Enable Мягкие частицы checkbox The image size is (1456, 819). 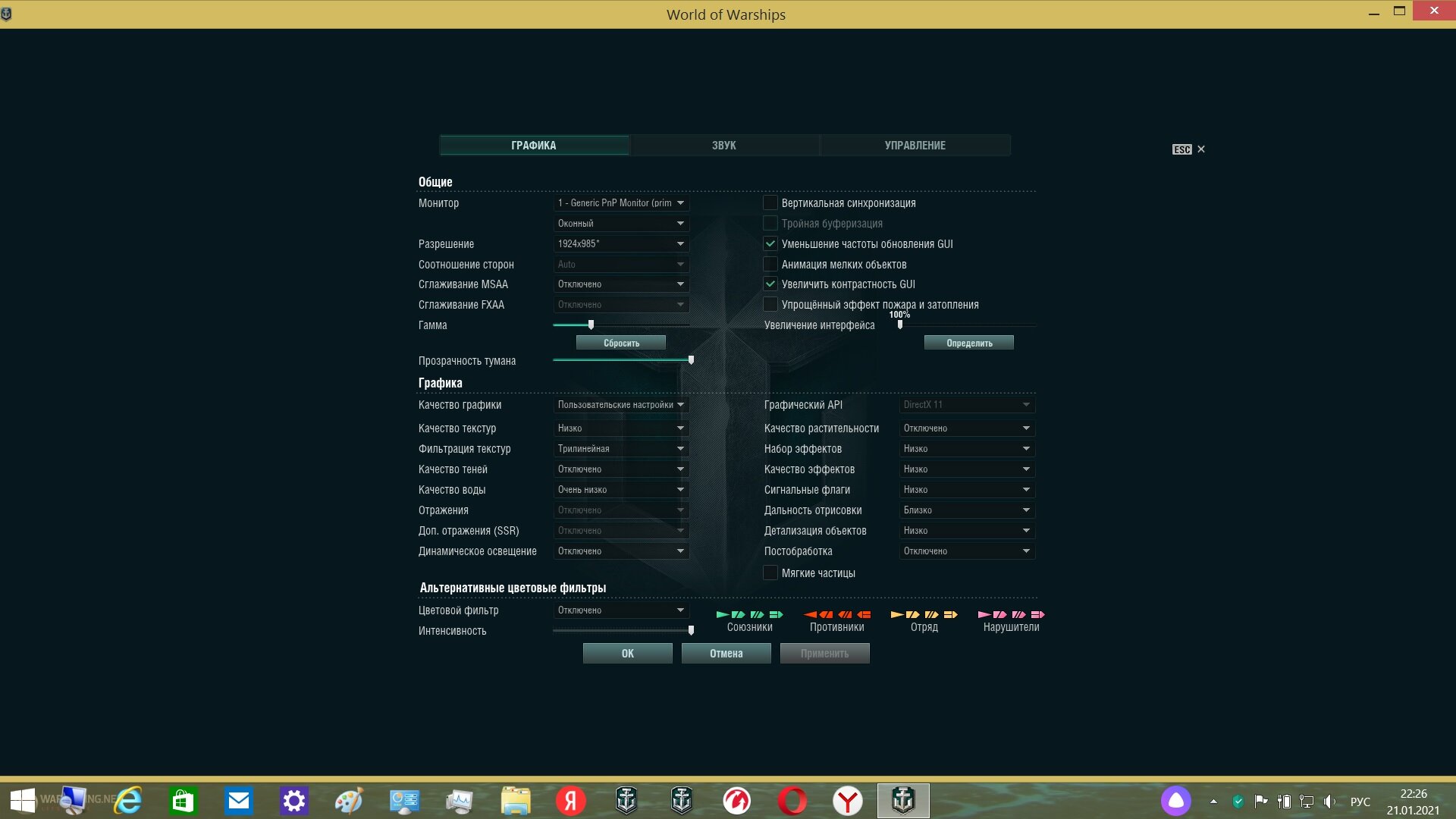point(770,573)
